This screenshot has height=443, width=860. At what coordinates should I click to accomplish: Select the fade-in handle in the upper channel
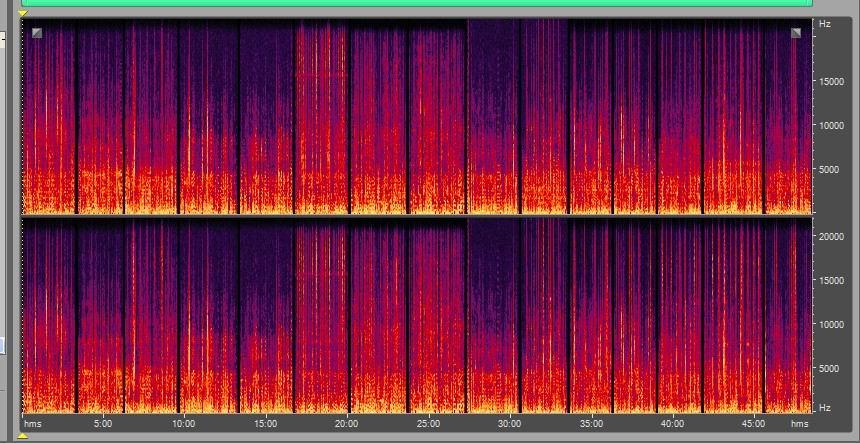tap(37, 33)
